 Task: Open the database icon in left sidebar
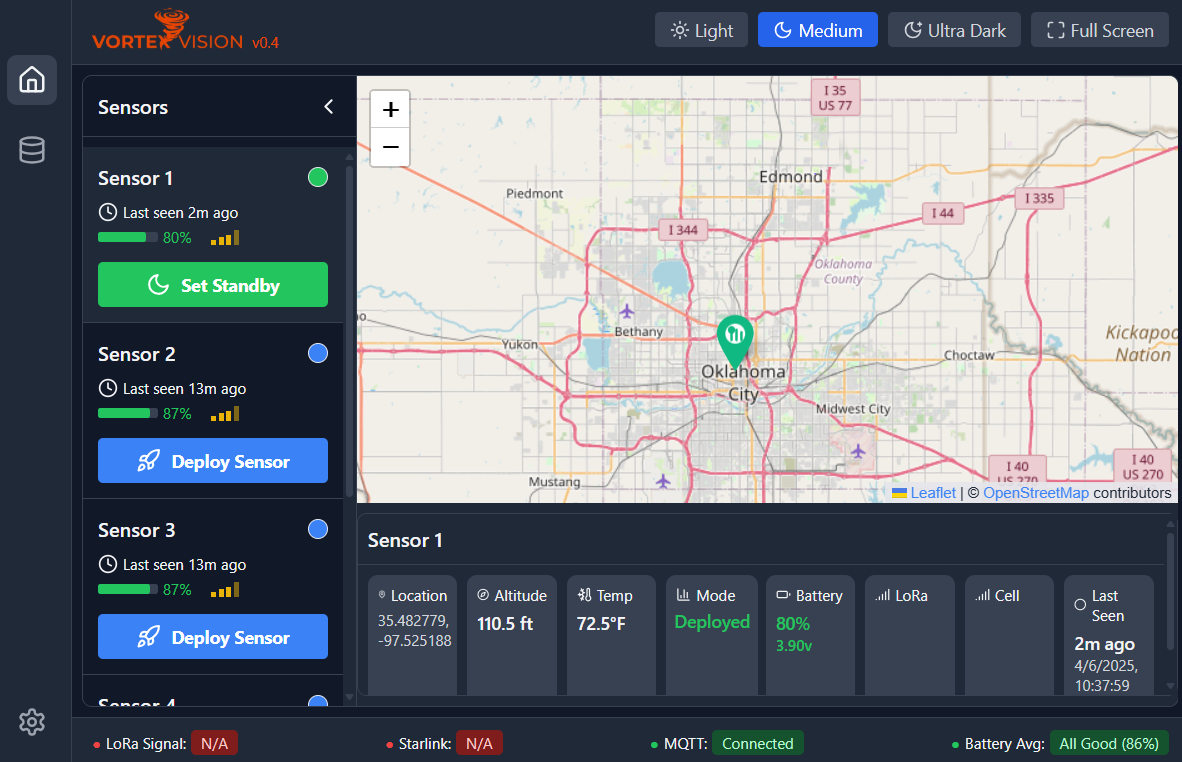click(x=32, y=151)
